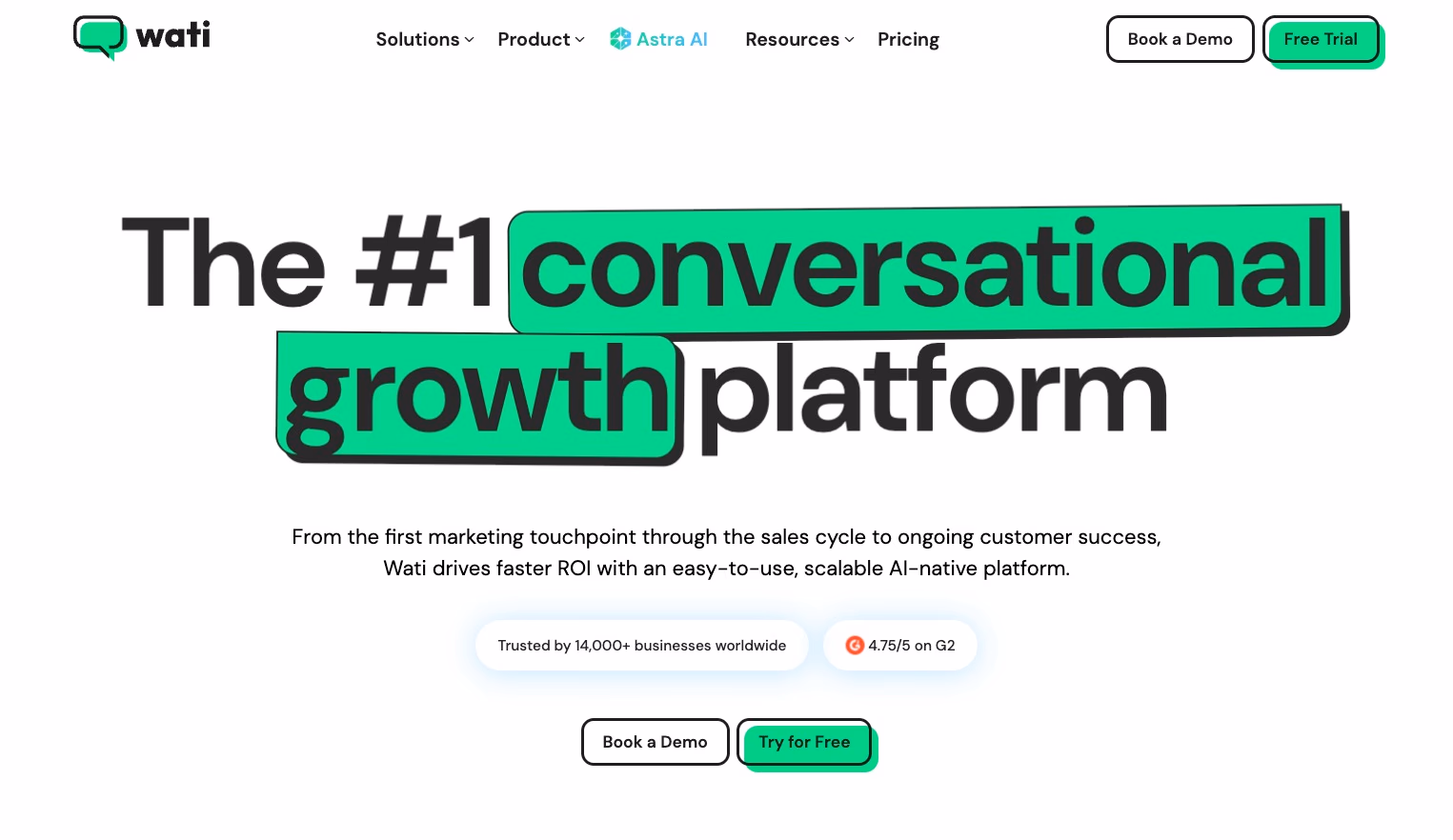Start the Free Trial
The height and width of the screenshot is (840, 1453).
tap(1321, 39)
